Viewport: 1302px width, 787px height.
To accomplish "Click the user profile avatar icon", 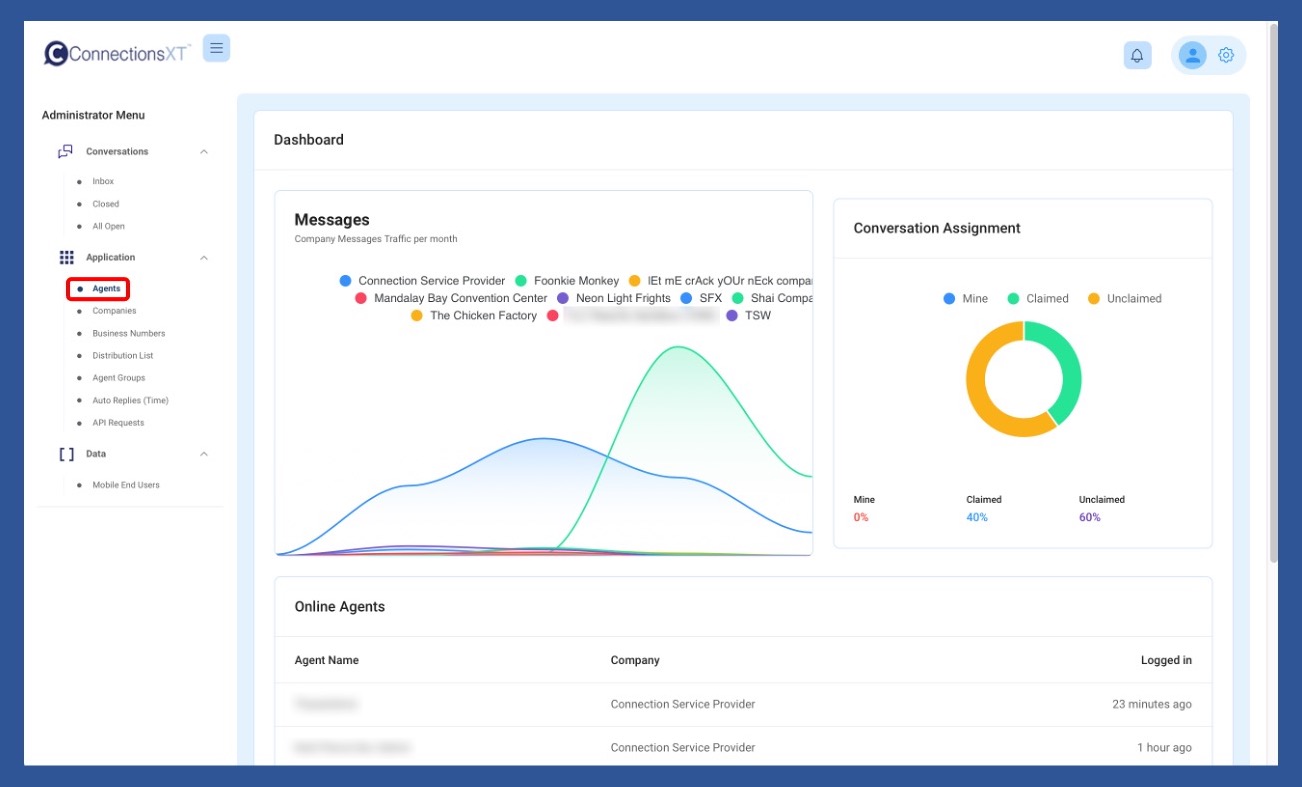I will click(1192, 55).
